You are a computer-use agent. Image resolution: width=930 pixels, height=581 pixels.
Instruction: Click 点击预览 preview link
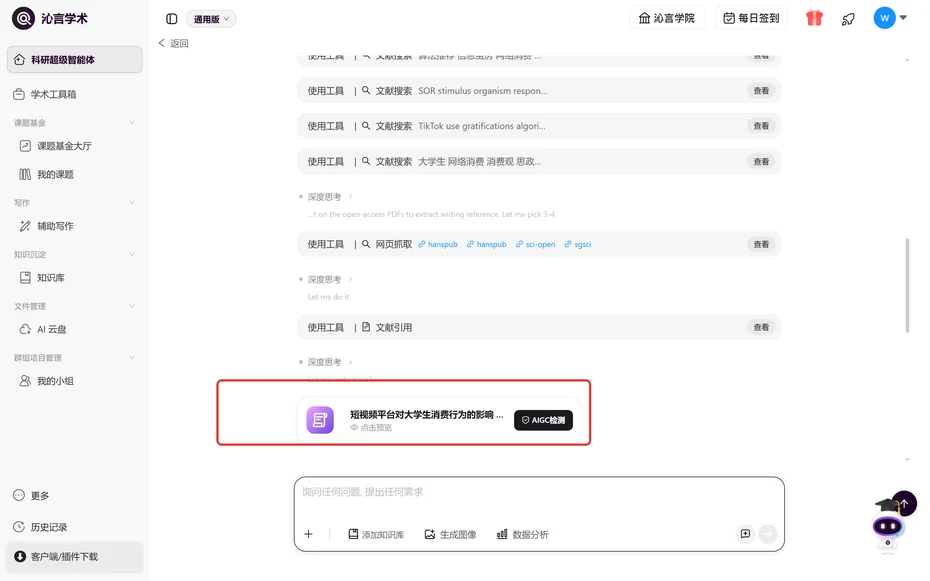[371, 427]
